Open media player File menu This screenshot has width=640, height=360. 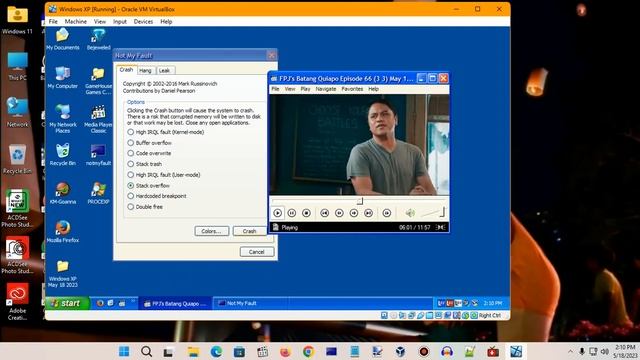(x=276, y=89)
